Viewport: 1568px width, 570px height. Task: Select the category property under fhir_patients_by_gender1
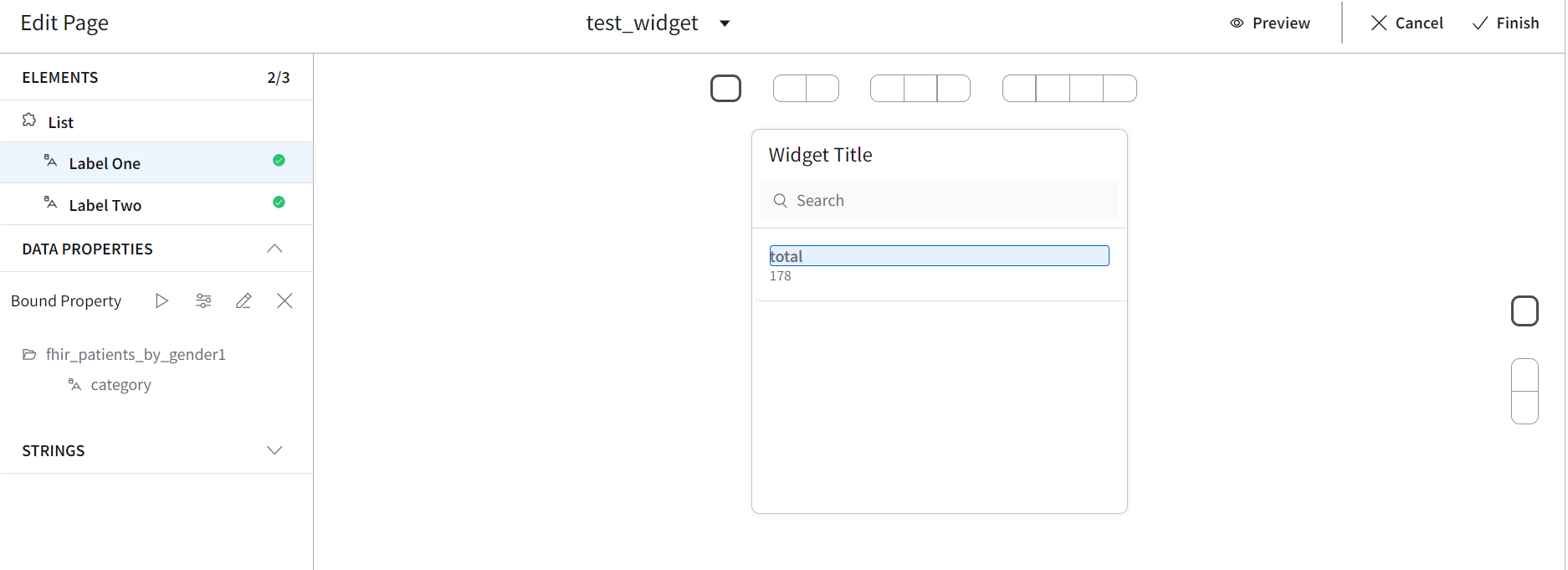(120, 385)
